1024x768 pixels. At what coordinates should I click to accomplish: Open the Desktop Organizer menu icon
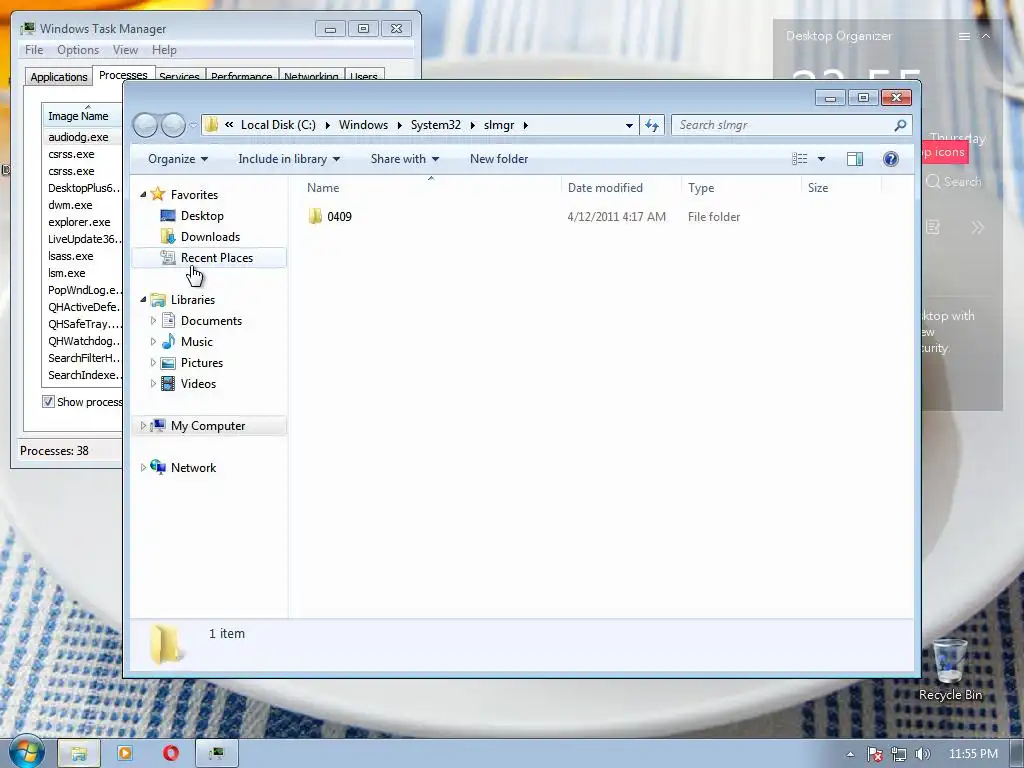tap(964, 37)
